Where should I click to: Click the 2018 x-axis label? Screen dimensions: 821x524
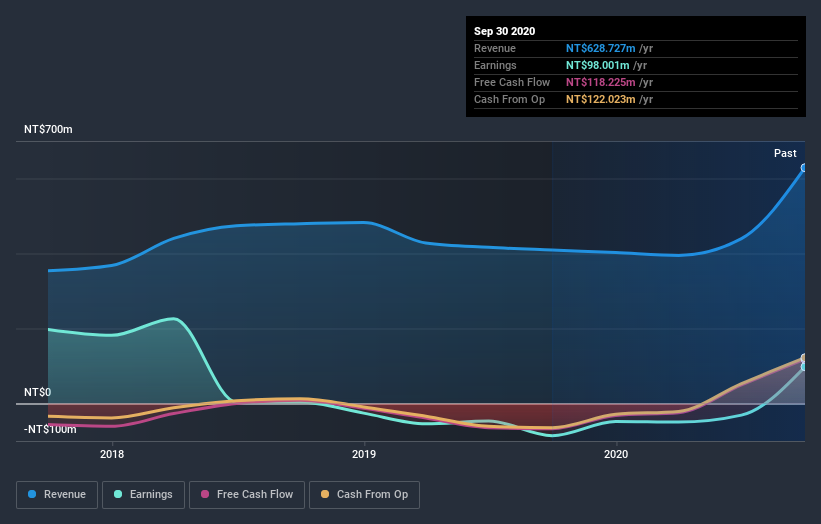click(112, 454)
